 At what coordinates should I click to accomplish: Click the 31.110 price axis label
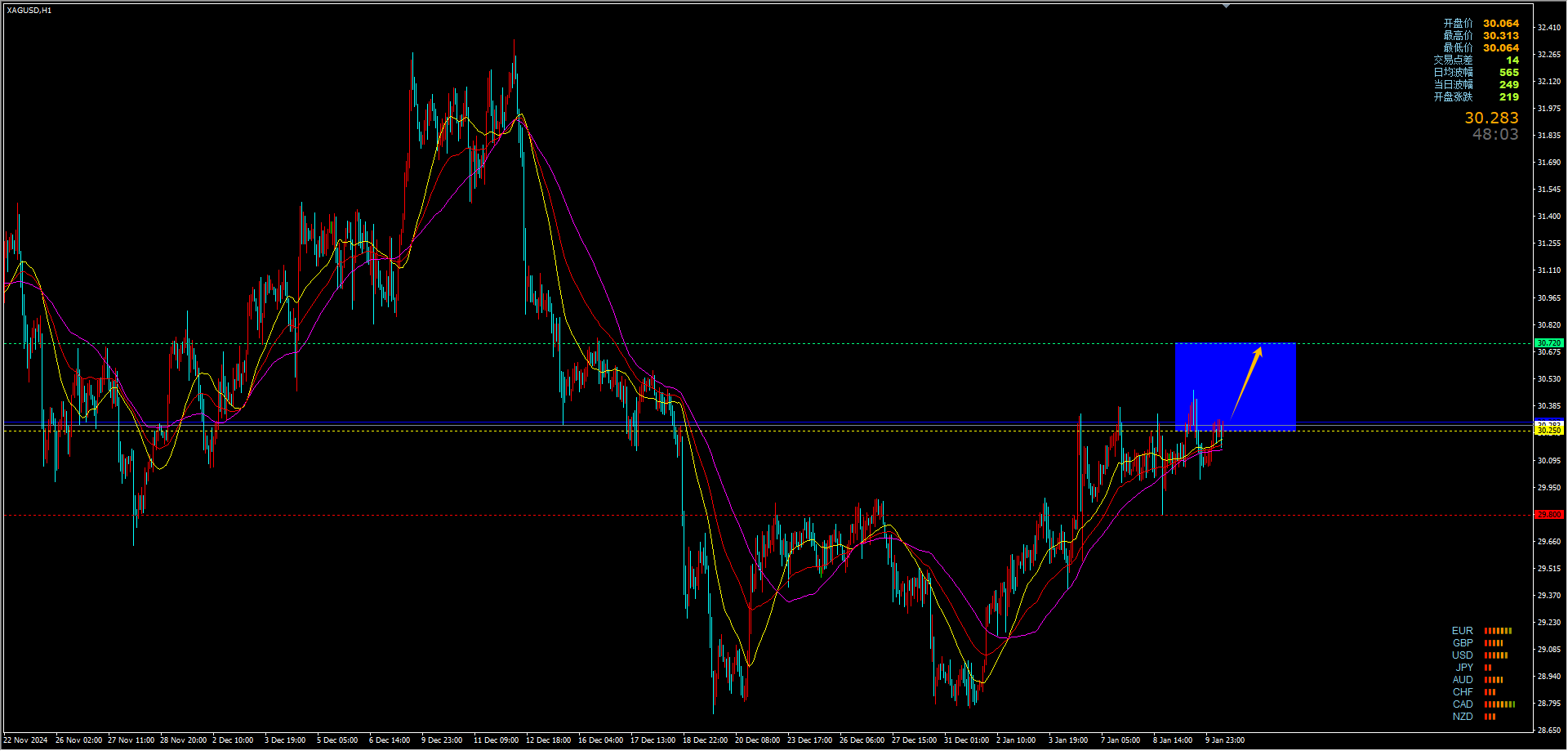(1549, 270)
